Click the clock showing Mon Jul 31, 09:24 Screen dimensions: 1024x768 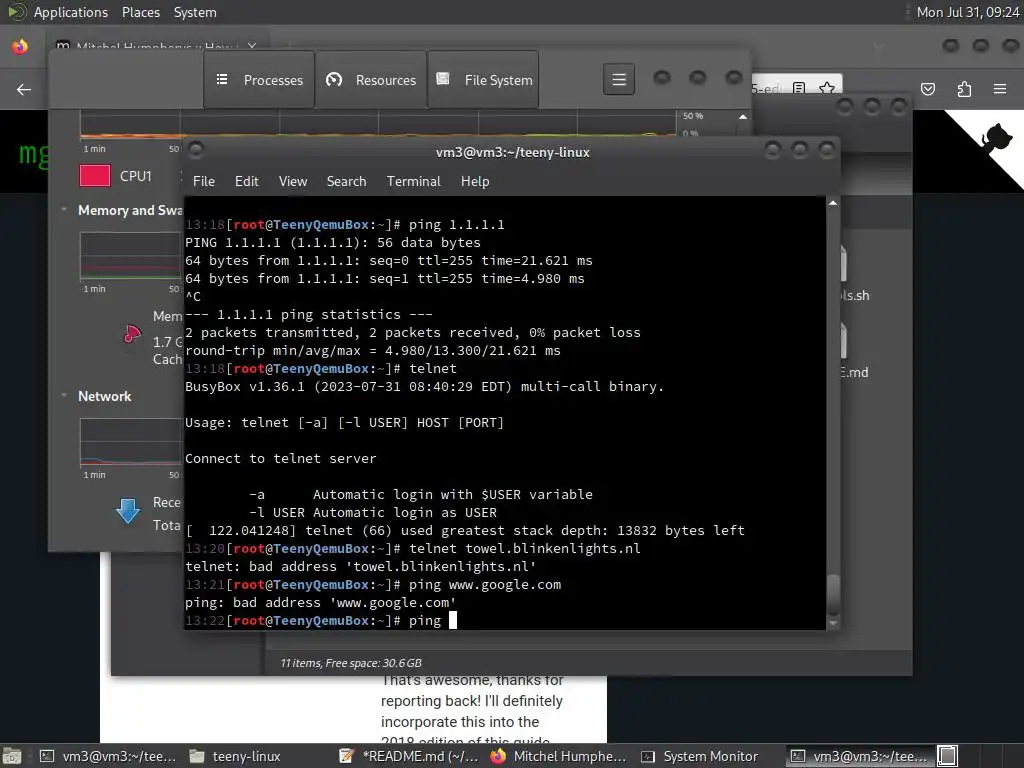(967, 12)
